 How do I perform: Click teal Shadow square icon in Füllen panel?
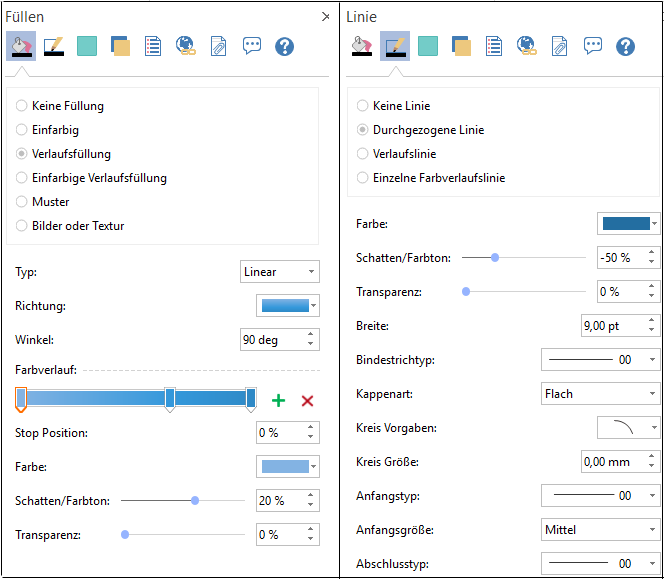click(87, 46)
